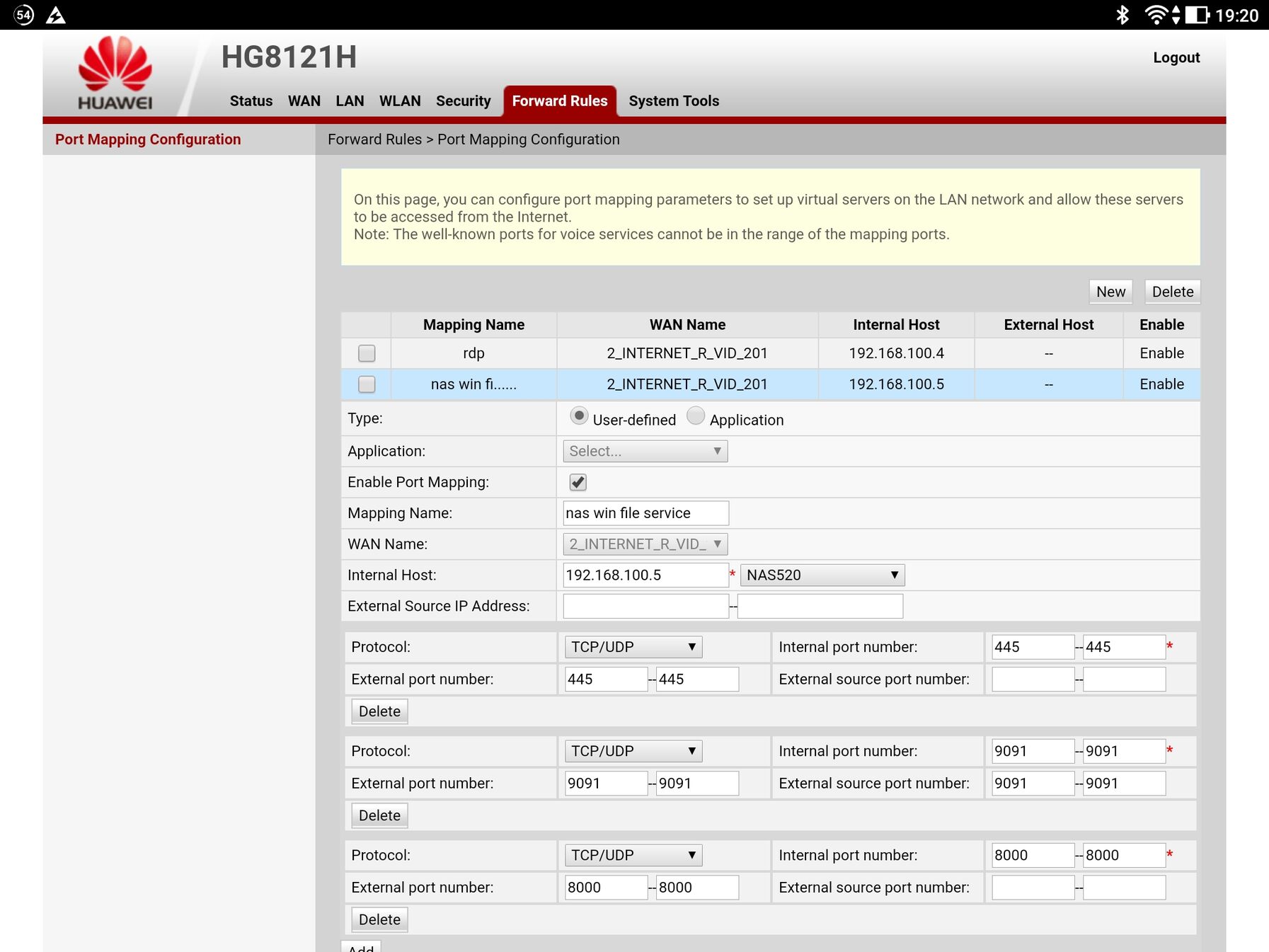Open Protocol dropdown for the port 8000 rule
The image size is (1269, 952).
point(633,855)
